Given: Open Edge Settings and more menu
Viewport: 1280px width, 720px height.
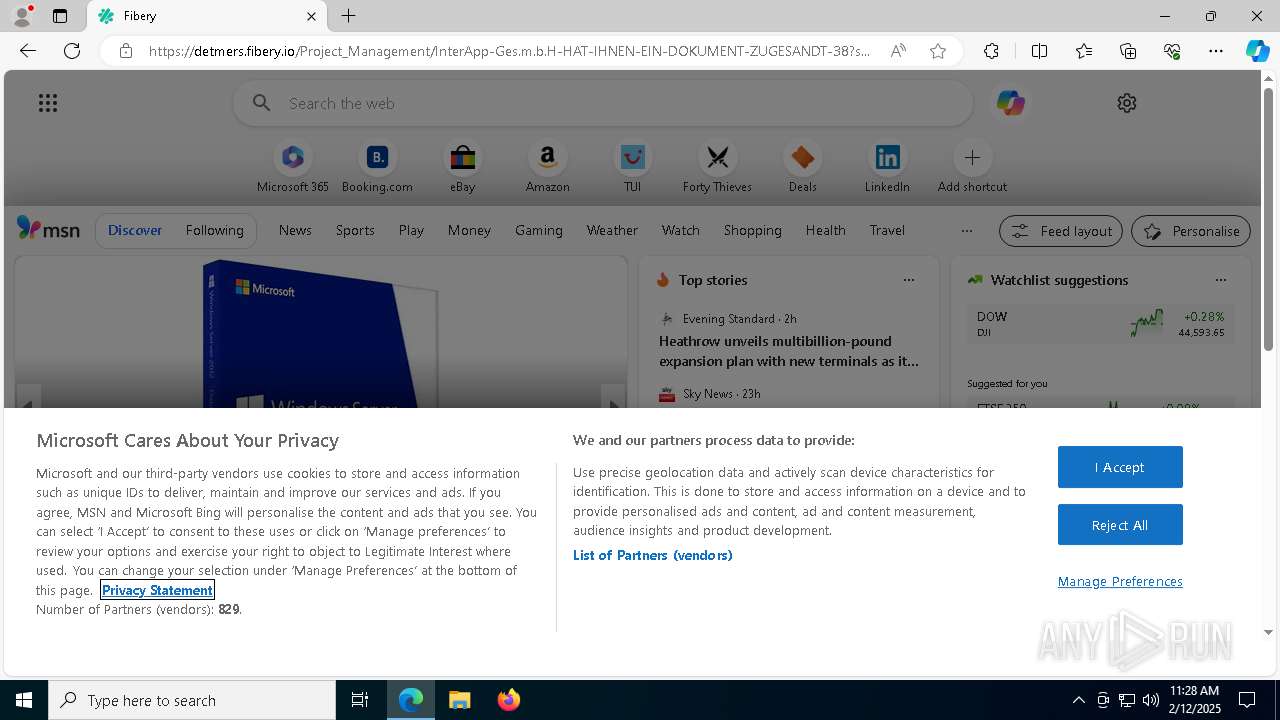Looking at the screenshot, I should pos(1216,51).
